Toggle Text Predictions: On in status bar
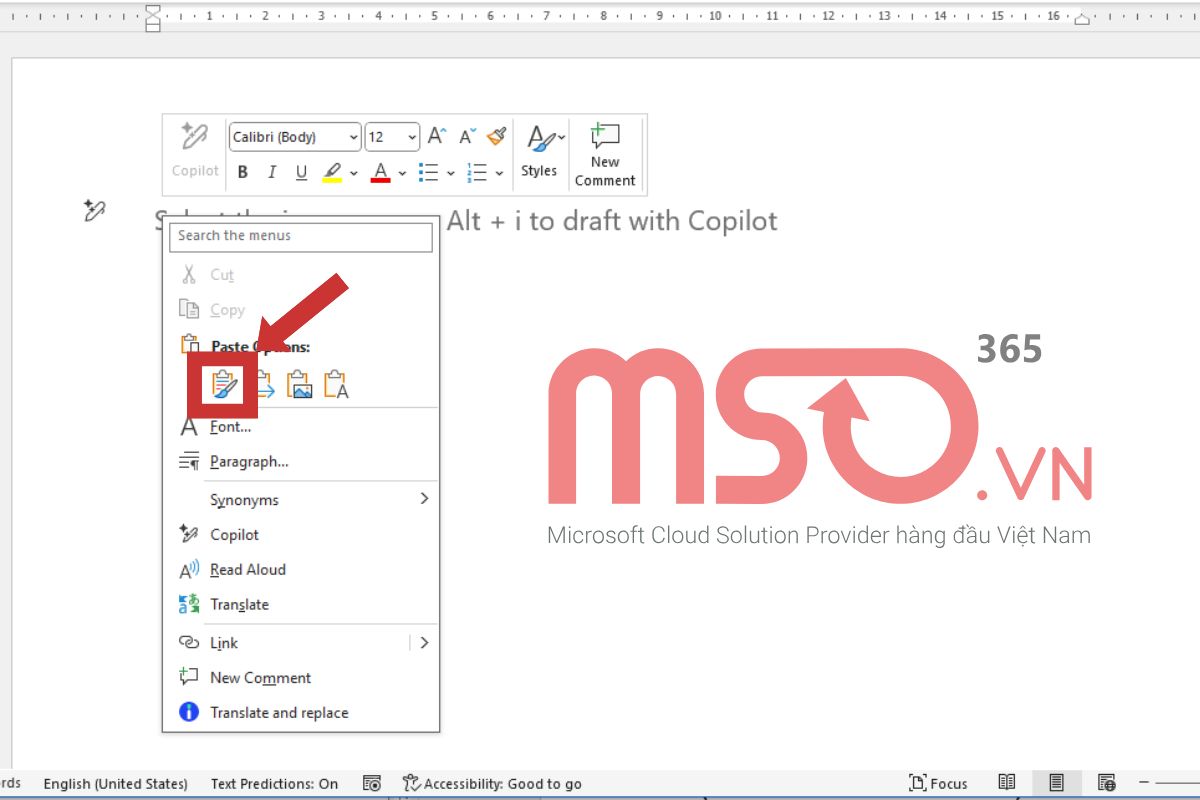Viewport: 1200px width, 800px height. point(274,784)
